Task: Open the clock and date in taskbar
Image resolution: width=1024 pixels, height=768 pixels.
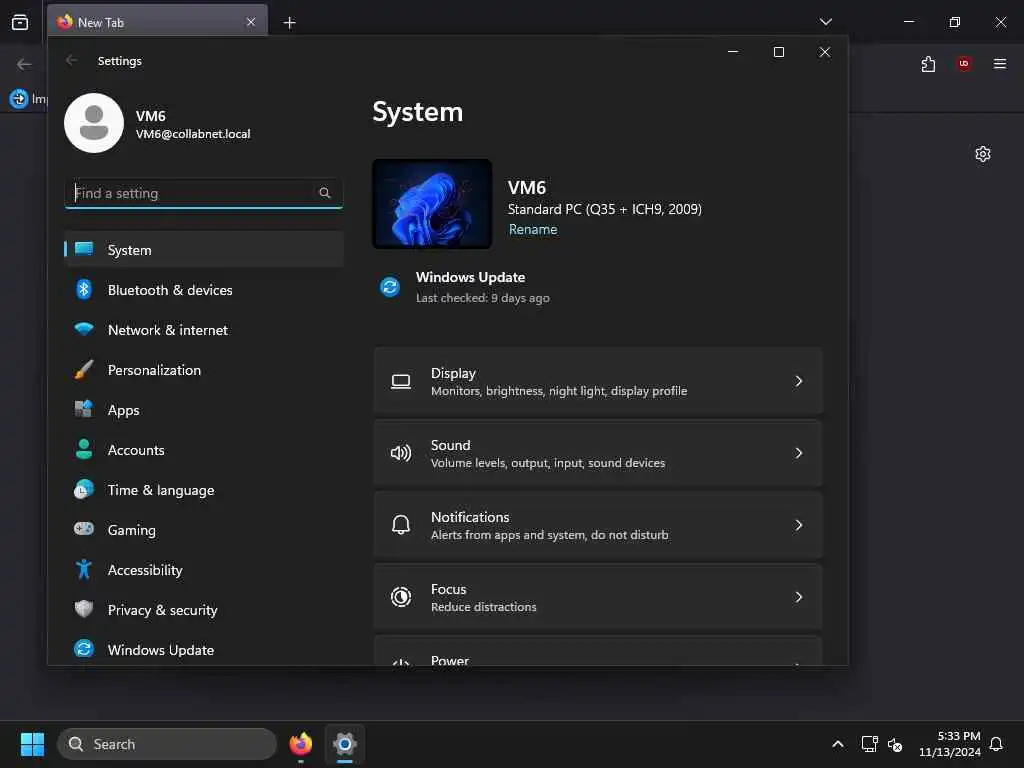Action: coord(950,744)
